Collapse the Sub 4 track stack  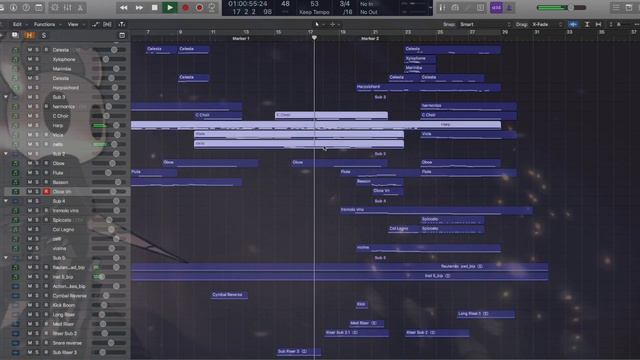point(6,201)
